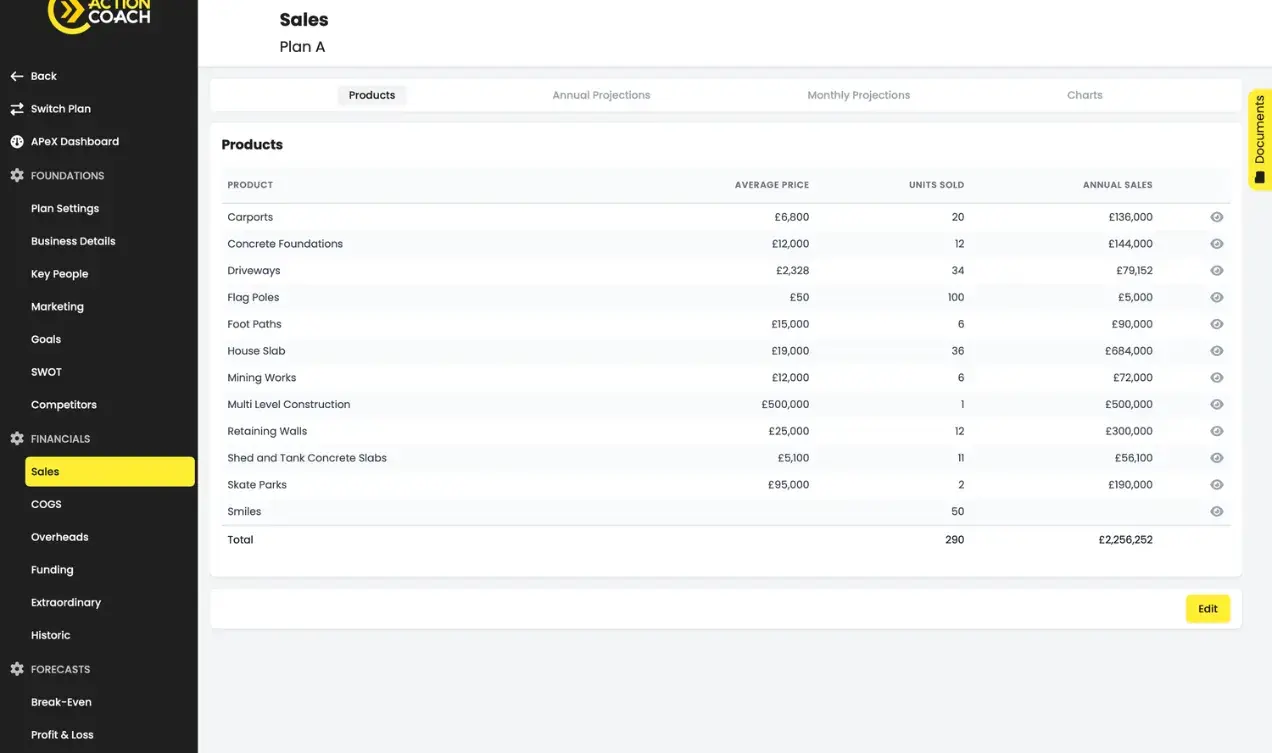Click the Retaining Walls product name
The width and height of the screenshot is (1272, 753).
(267, 431)
